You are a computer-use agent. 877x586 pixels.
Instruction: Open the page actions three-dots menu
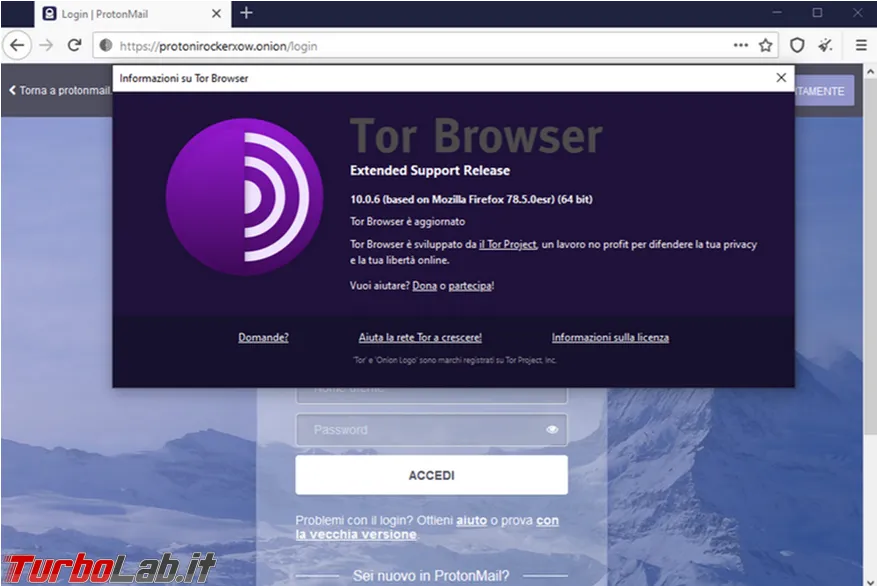(741, 45)
